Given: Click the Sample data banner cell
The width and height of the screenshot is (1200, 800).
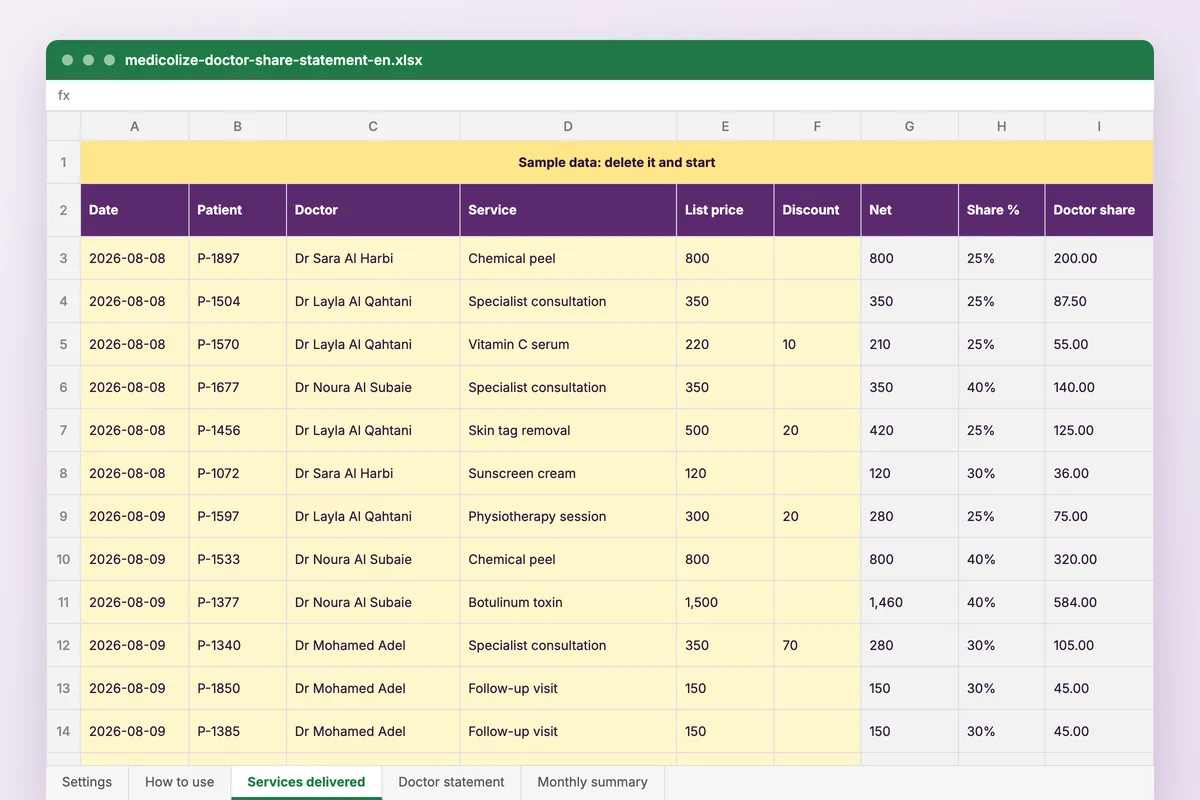Looking at the screenshot, I should coord(617,162).
